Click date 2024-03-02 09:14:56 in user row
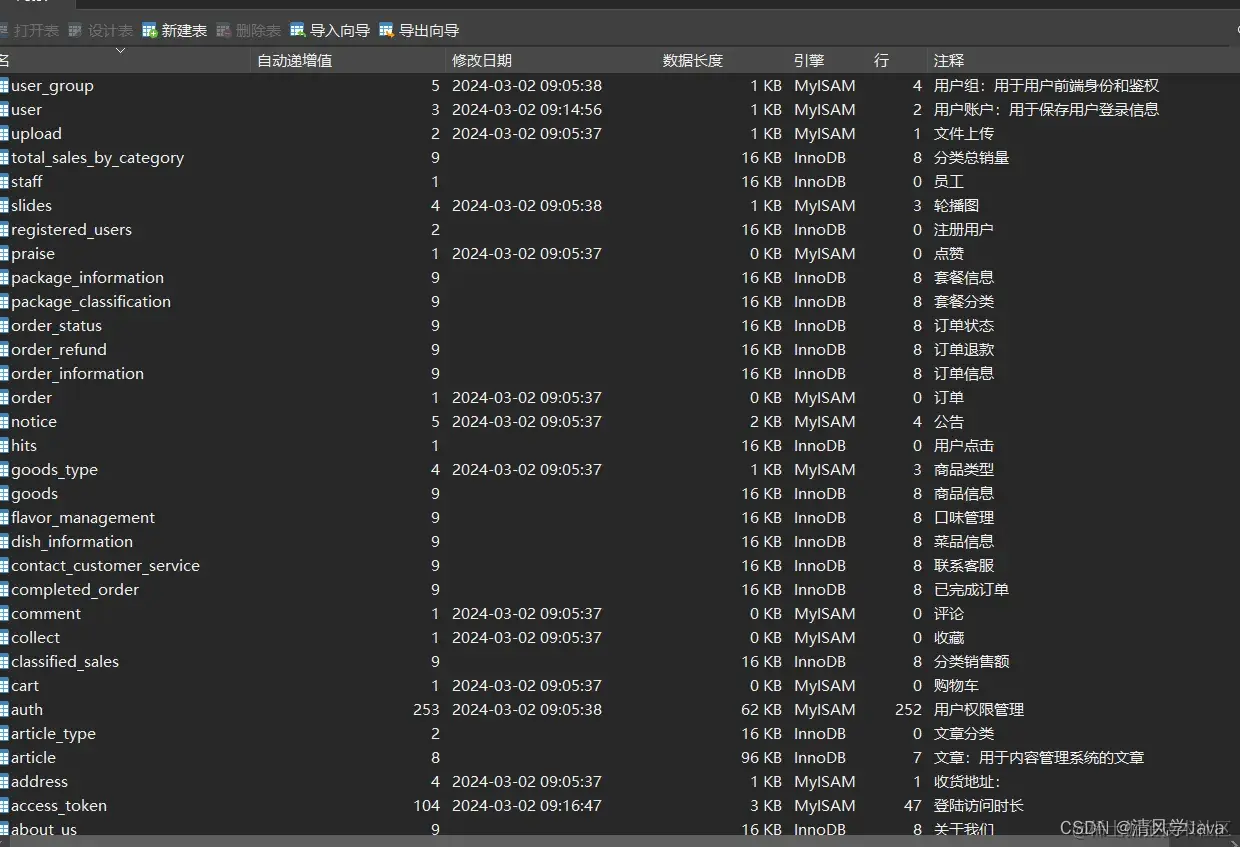 tap(527, 110)
